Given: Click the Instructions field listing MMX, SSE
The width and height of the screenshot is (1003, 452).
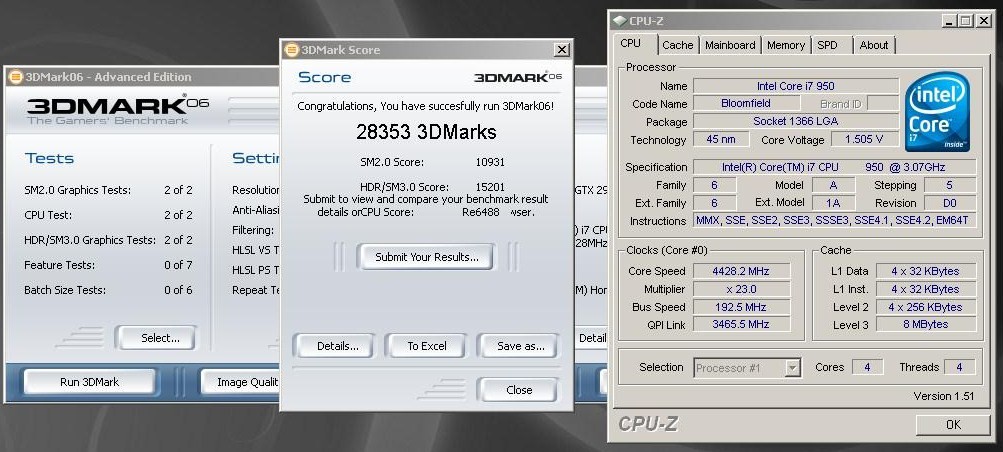Looking at the screenshot, I should (x=835, y=221).
